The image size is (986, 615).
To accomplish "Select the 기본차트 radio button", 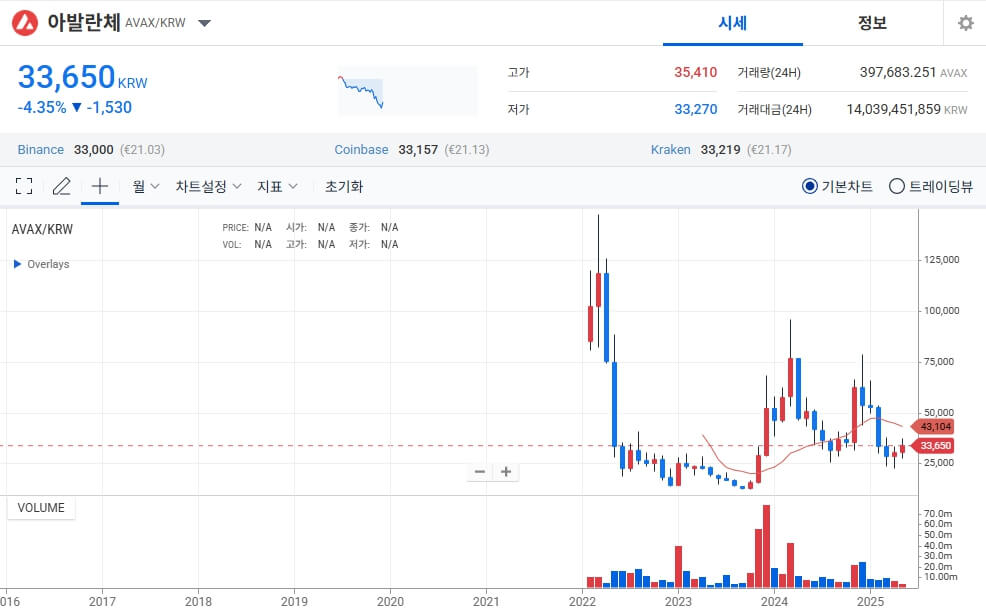I will tap(810, 186).
